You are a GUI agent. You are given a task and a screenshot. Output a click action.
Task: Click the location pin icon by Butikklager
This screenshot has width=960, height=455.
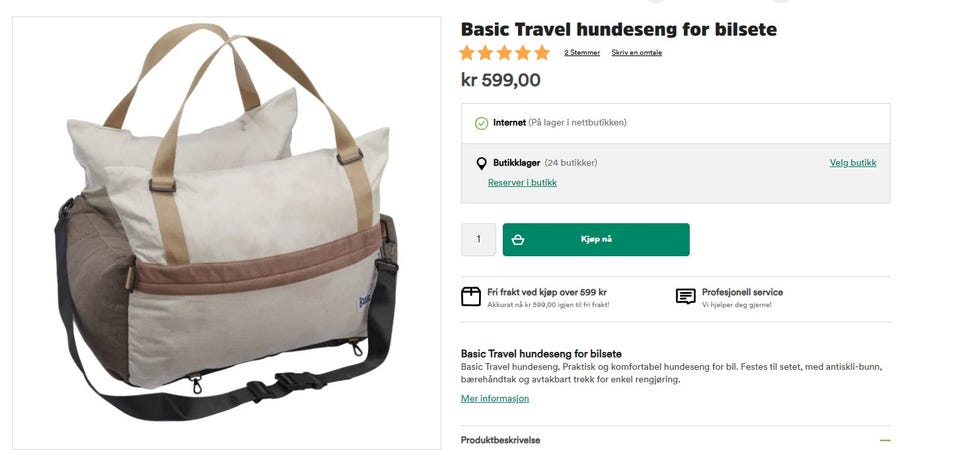481,163
